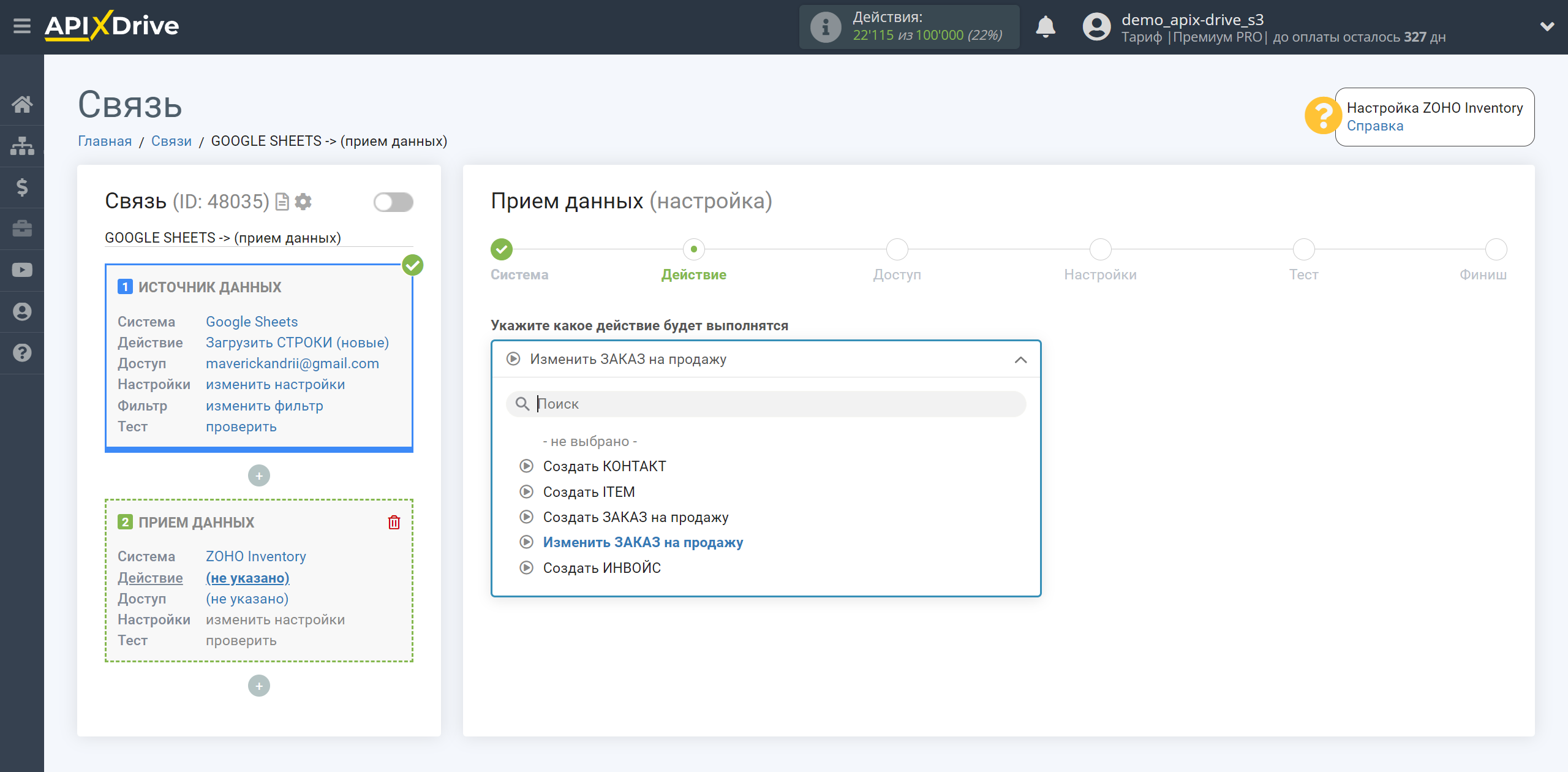Click the yellow help question mark
1568x772 pixels.
point(1322,116)
